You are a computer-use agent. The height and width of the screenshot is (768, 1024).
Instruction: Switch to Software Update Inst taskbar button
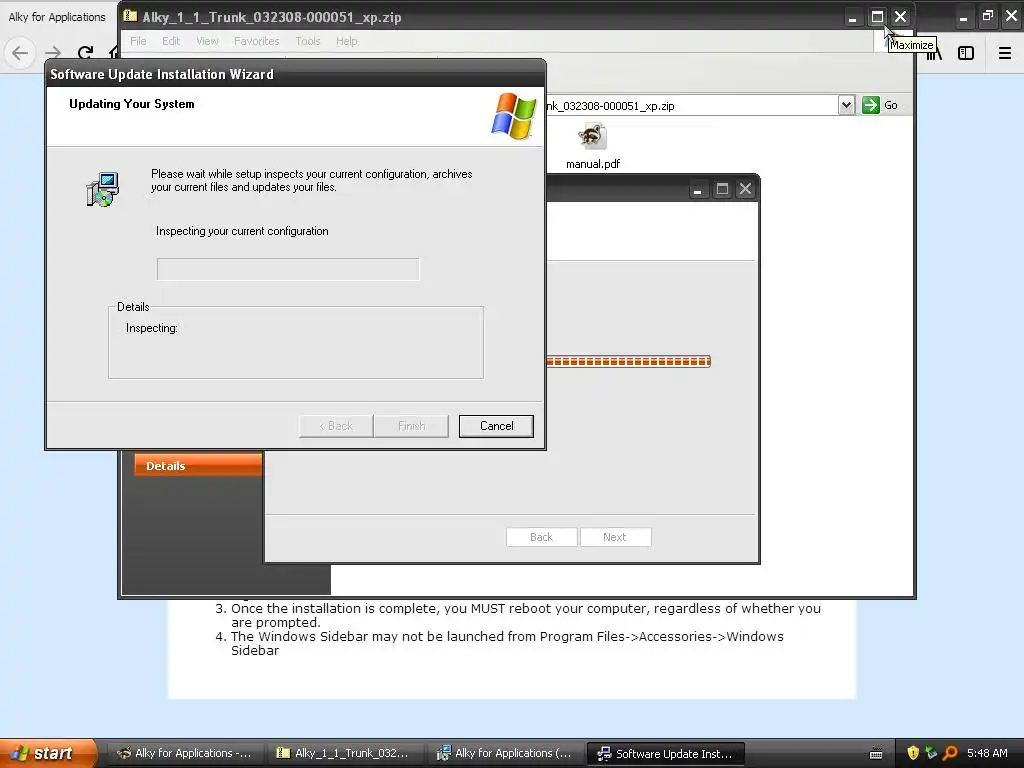pos(665,753)
